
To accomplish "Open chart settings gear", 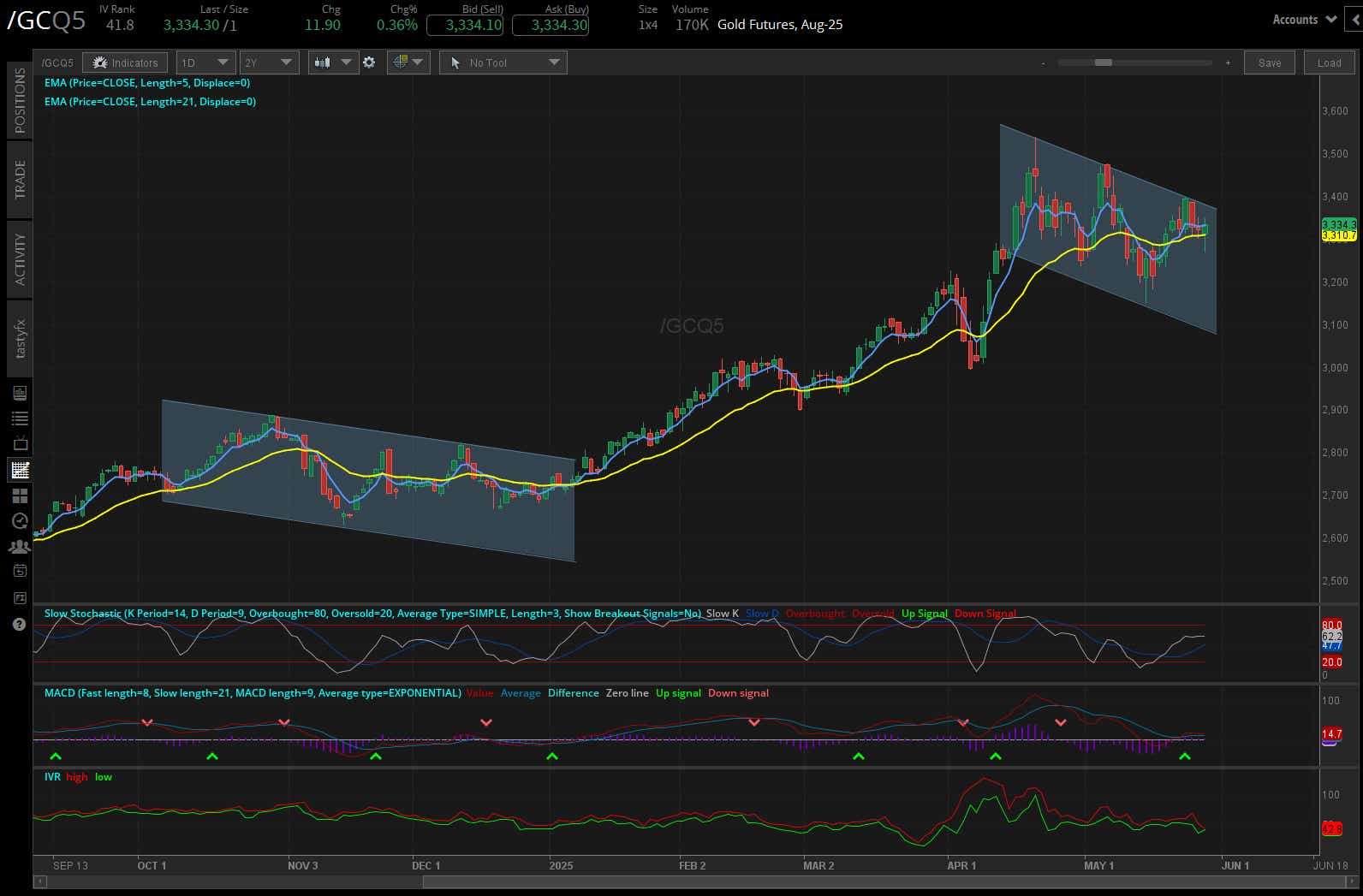I will pyautogui.click(x=369, y=62).
